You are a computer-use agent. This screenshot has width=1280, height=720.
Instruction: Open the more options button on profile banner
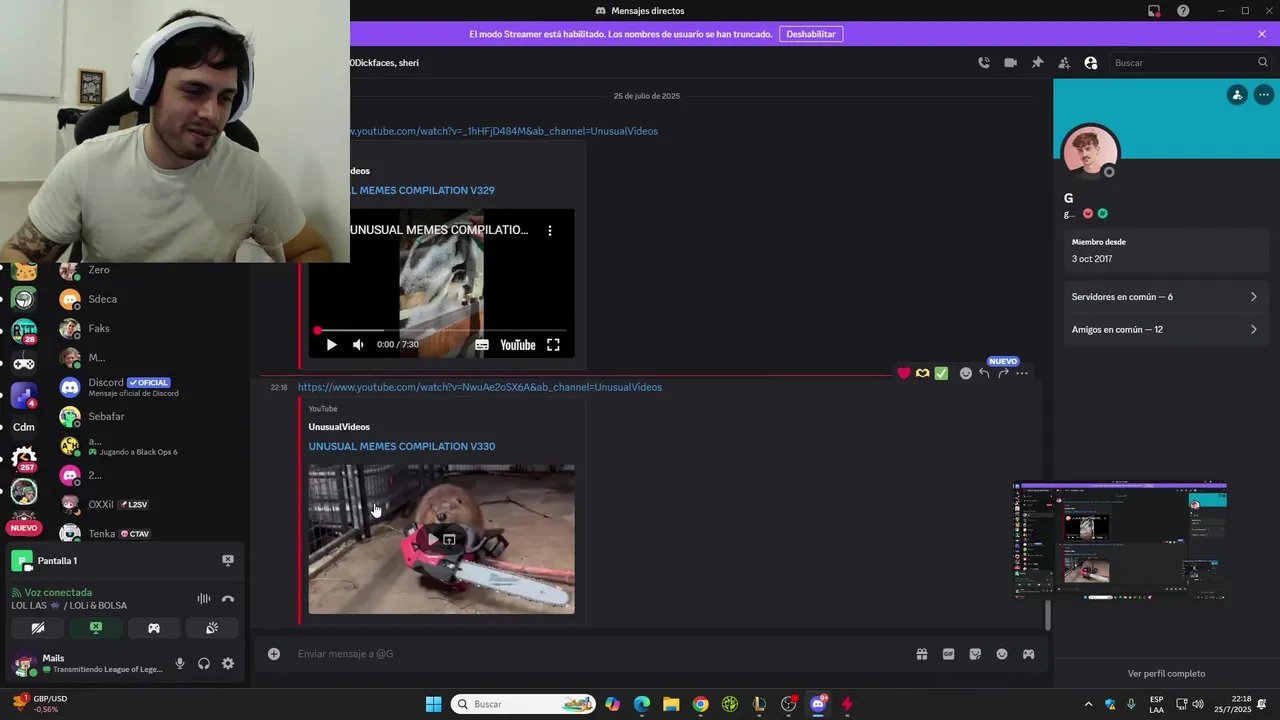(x=1264, y=95)
